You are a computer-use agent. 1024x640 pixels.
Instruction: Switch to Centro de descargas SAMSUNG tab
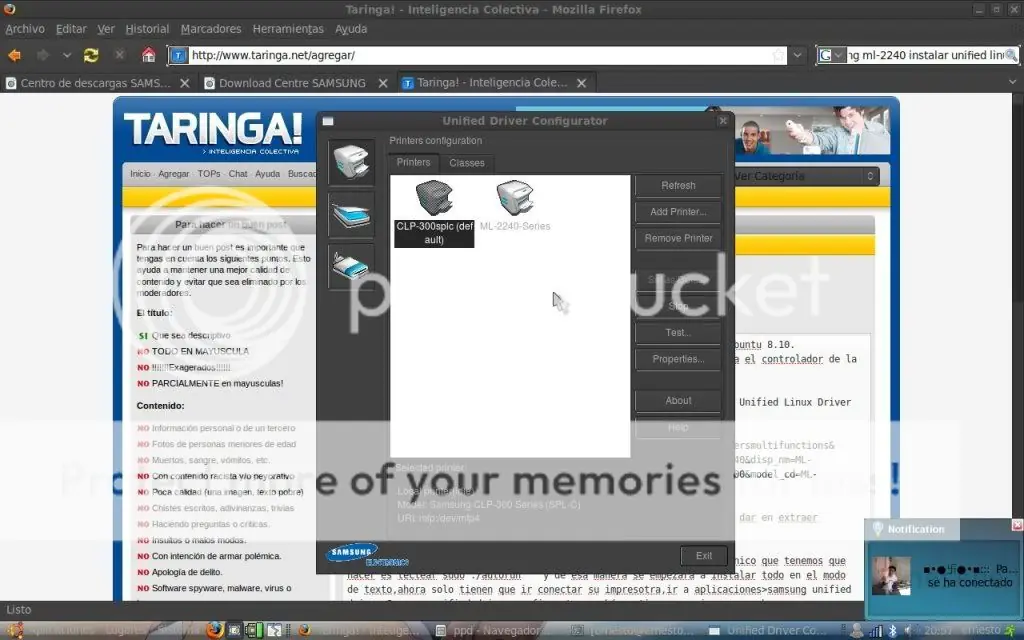pos(97,83)
